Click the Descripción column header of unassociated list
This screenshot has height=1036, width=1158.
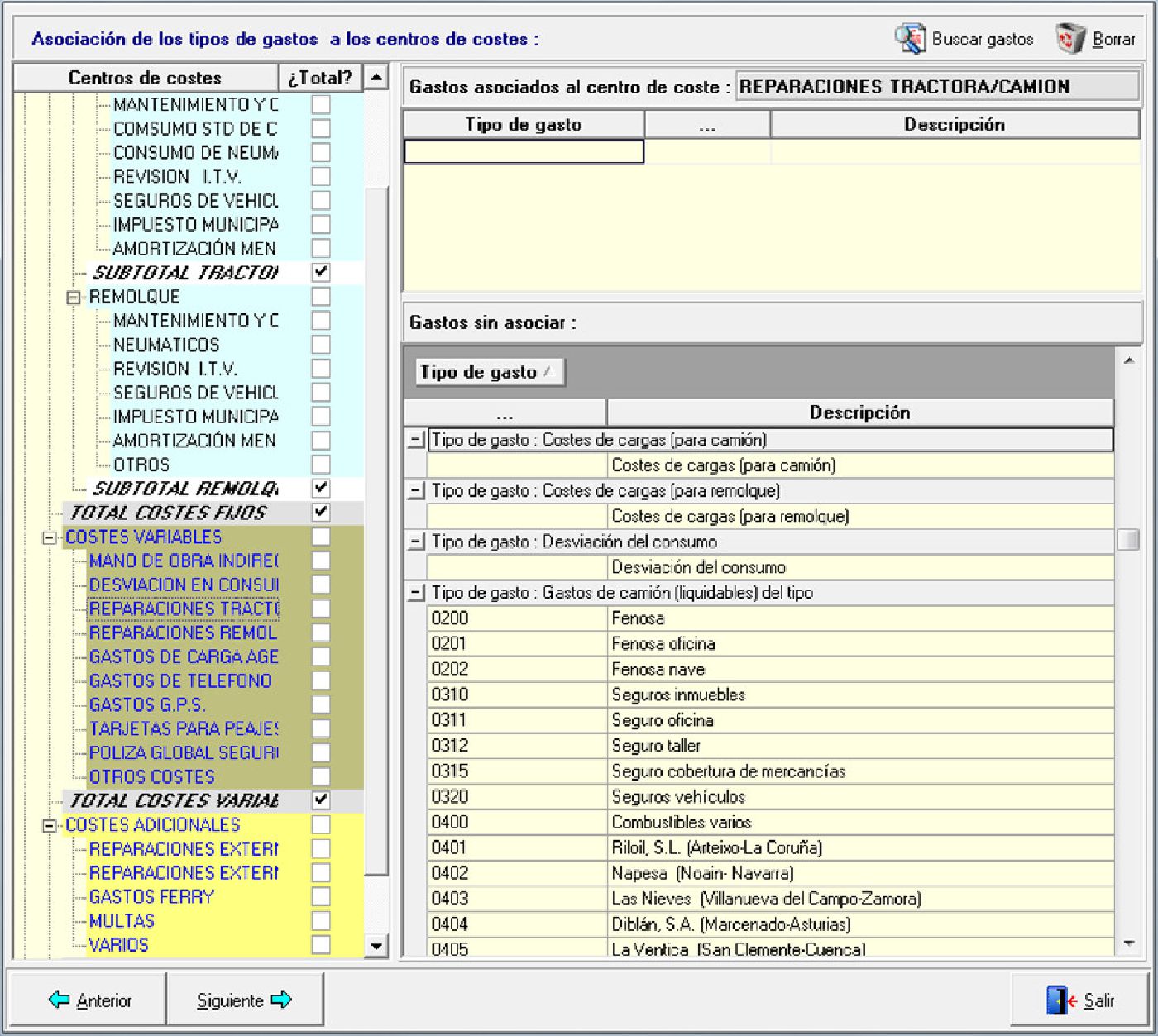pyautogui.click(x=859, y=413)
